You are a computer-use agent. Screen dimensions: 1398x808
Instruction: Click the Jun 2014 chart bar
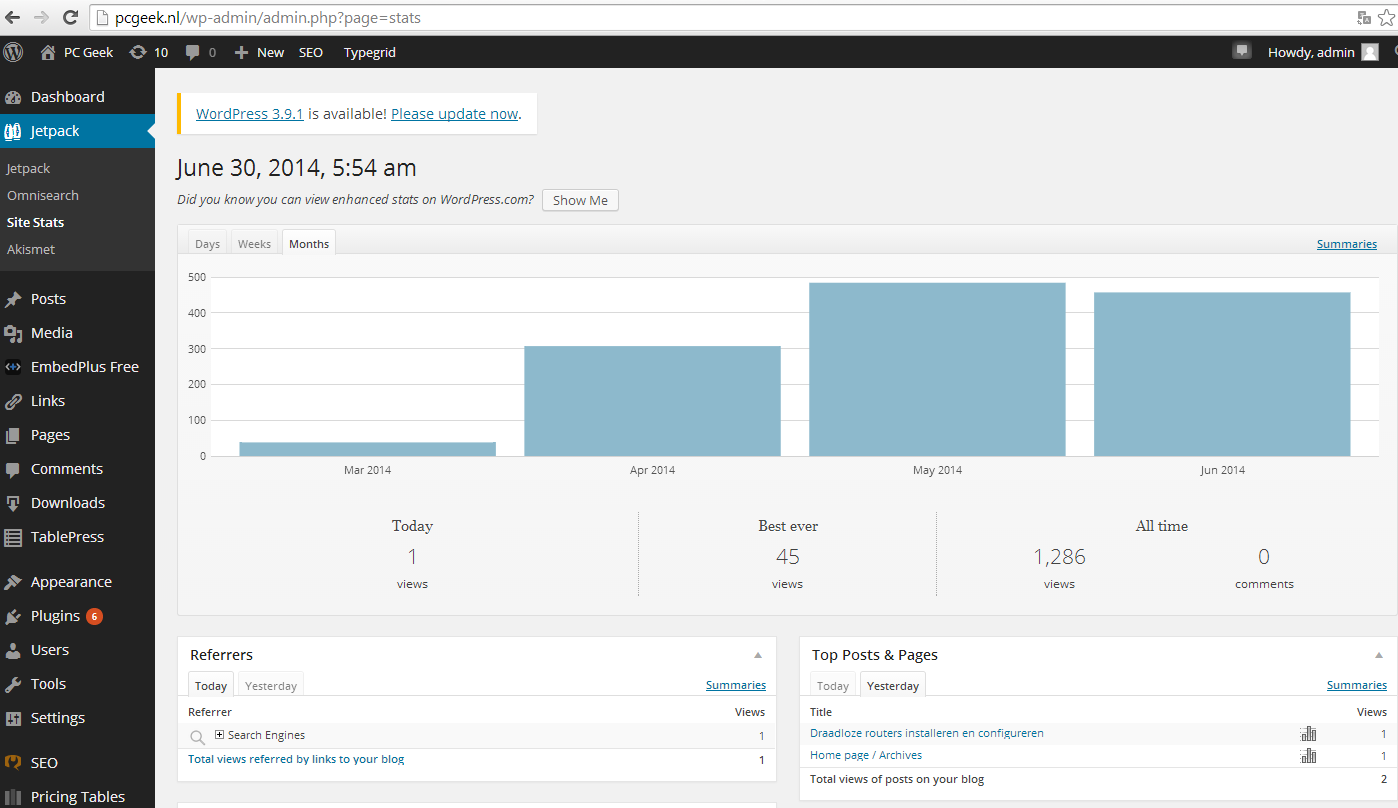pos(1222,374)
